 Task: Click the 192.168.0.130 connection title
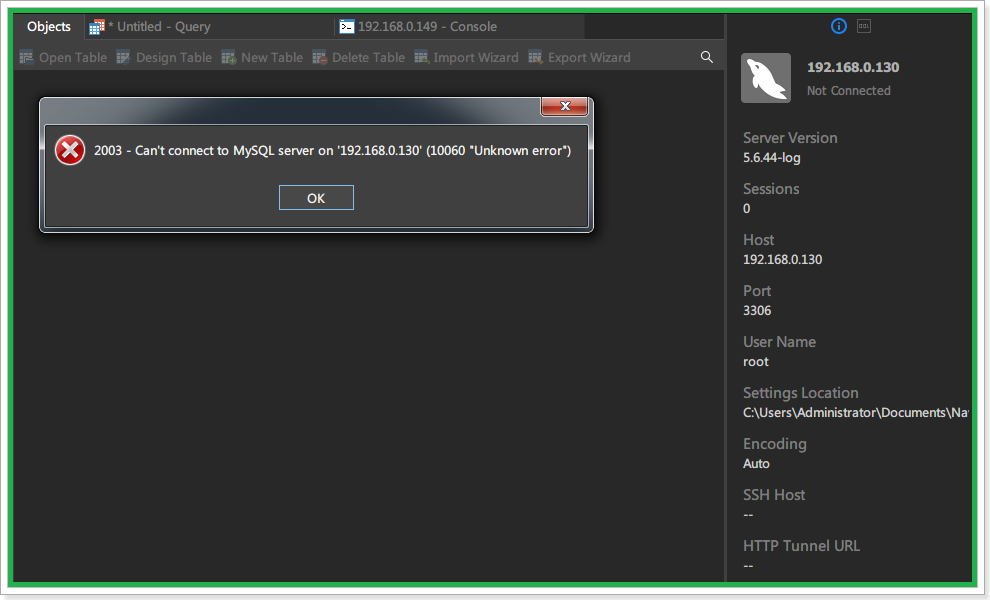[x=853, y=67]
